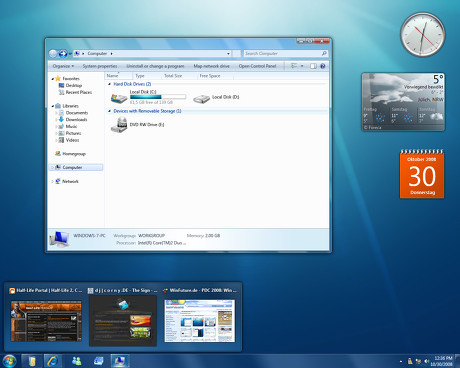Click the Internet Explorer taskbar icon

53,361
